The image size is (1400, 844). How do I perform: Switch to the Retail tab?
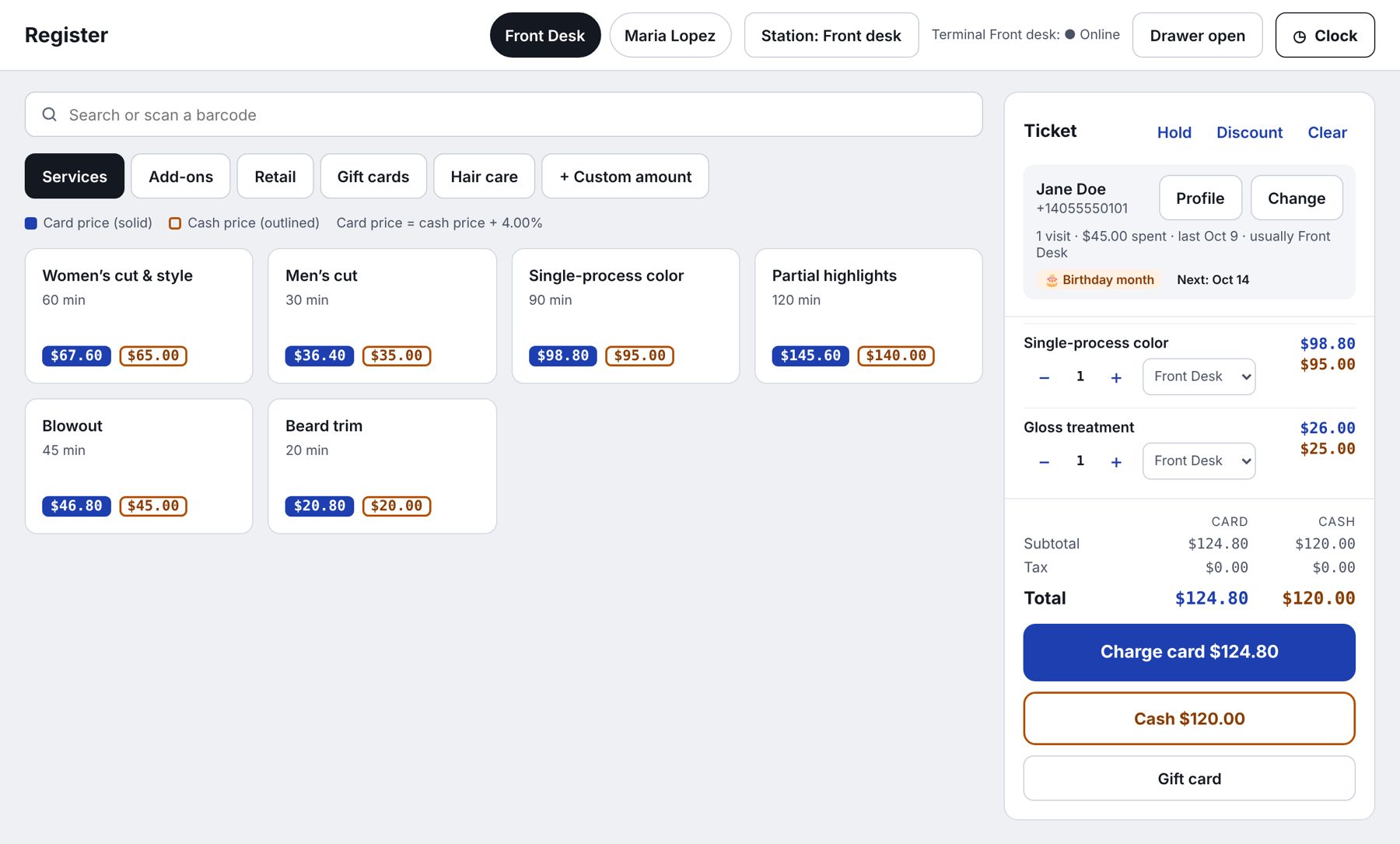coord(275,176)
